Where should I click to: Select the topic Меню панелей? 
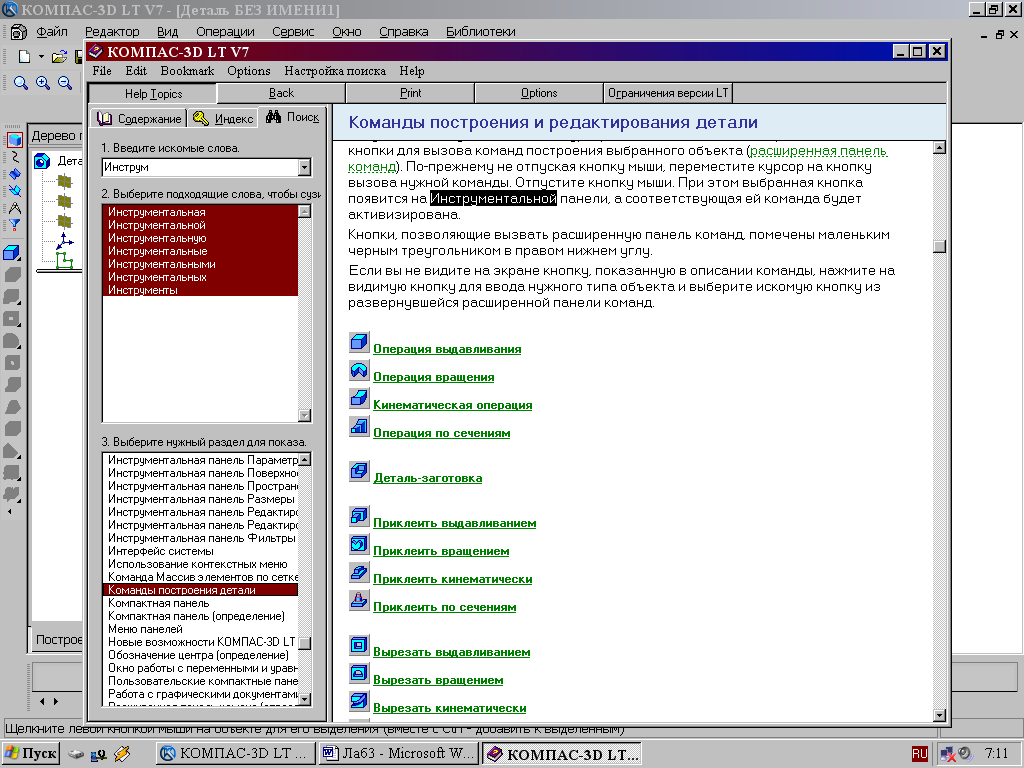pos(200,629)
